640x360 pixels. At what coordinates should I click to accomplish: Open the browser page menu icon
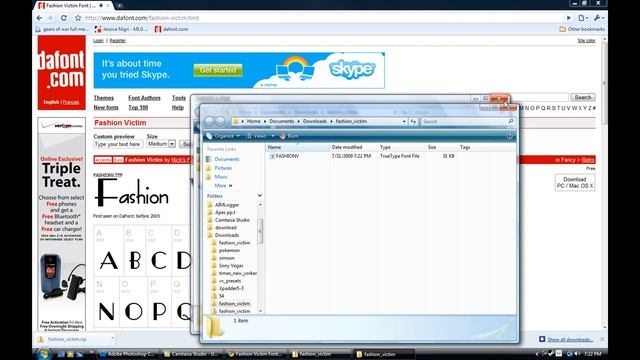[x=583, y=18]
